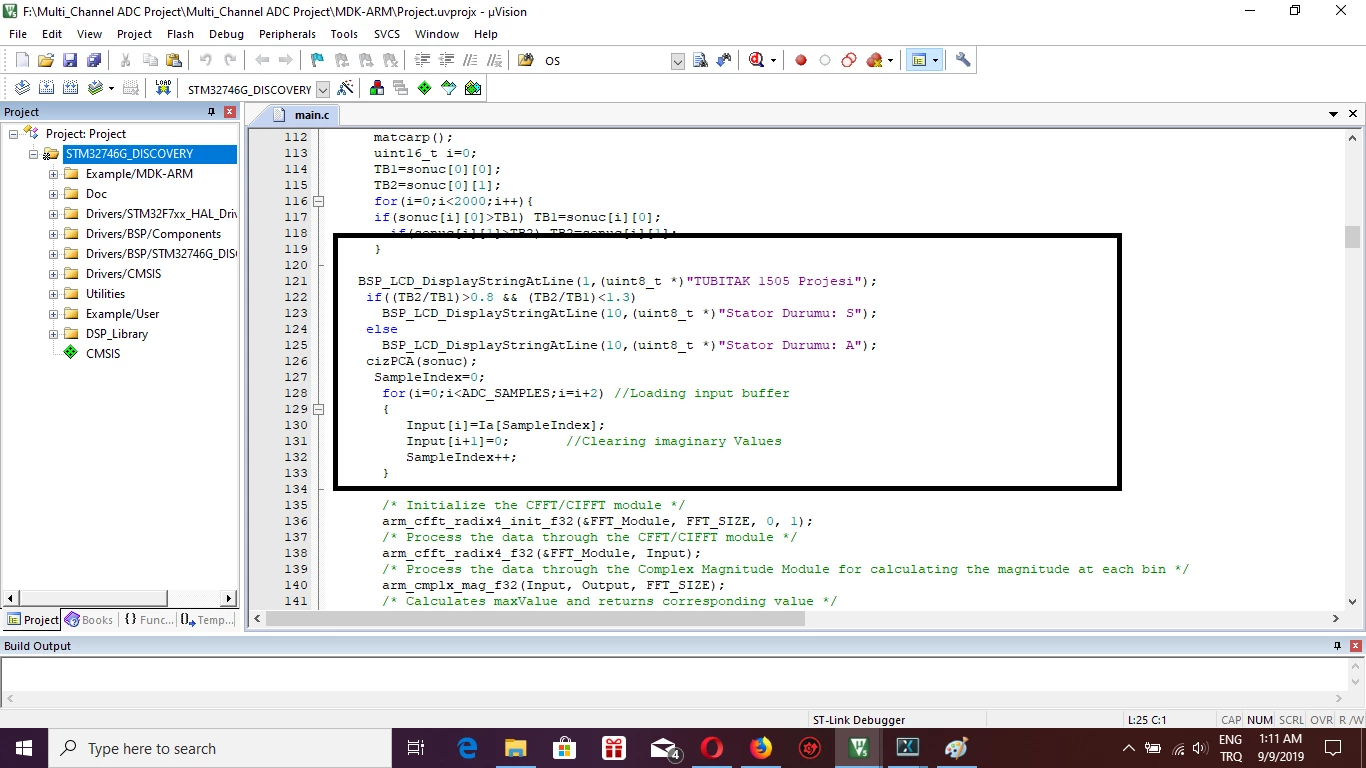
Task: Save the current file
Action: click(70, 60)
